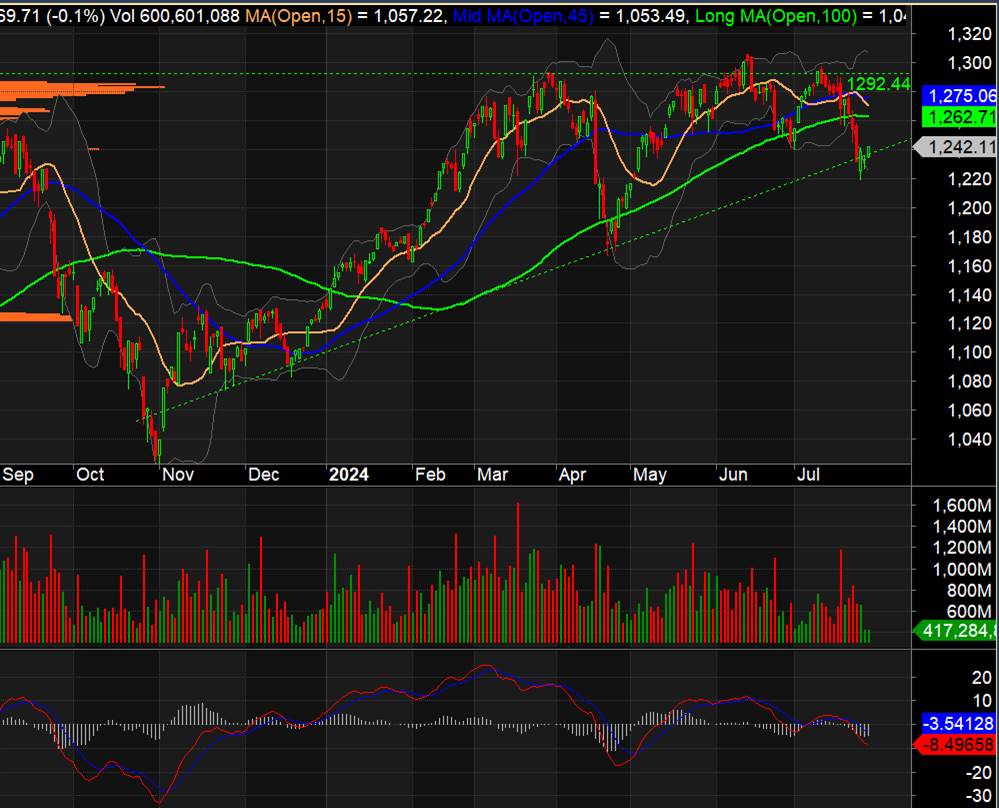Select the blue -3.54128 MACD value tag
999x808 pixels.
pyautogui.click(x=959, y=723)
